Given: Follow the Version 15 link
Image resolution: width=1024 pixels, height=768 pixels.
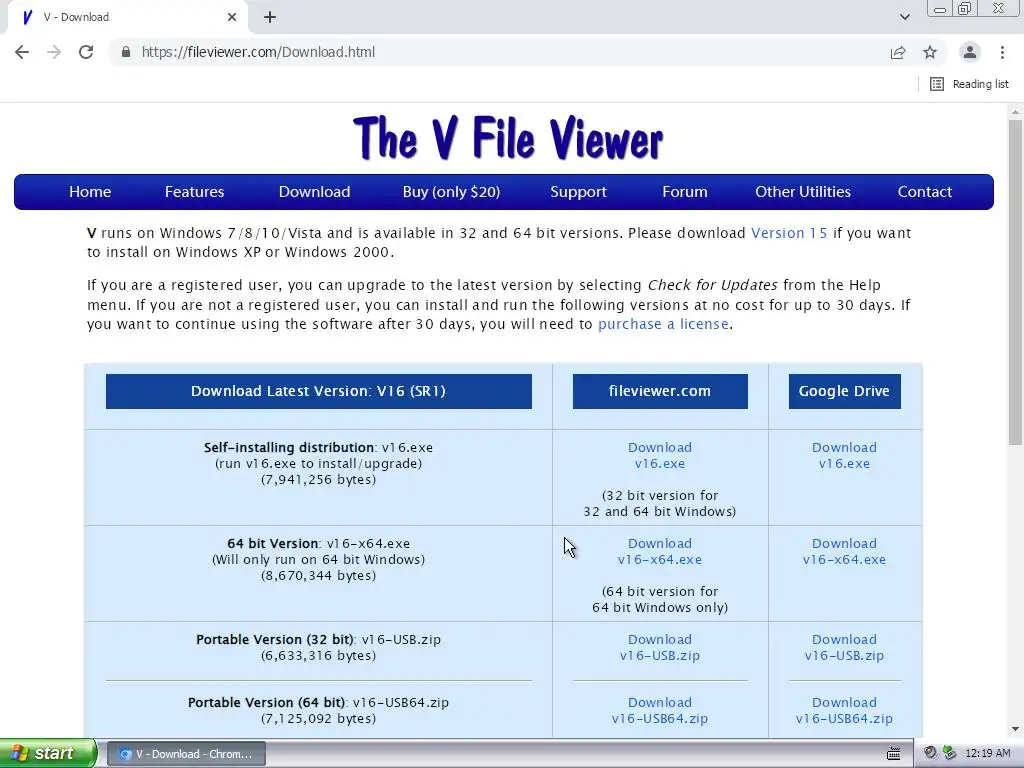Looking at the screenshot, I should [x=789, y=233].
